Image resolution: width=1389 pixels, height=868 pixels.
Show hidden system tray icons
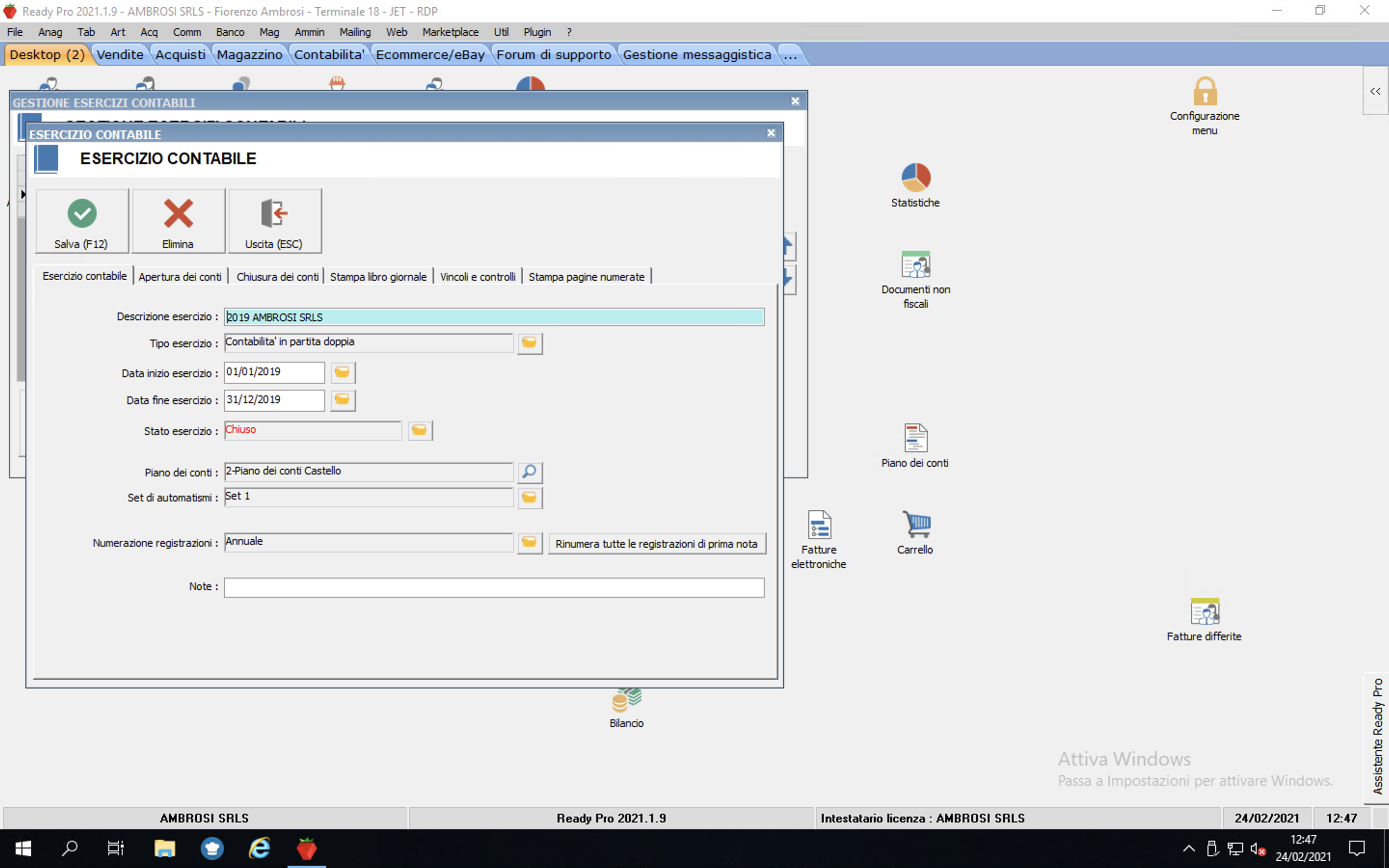(x=1189, y=848)
